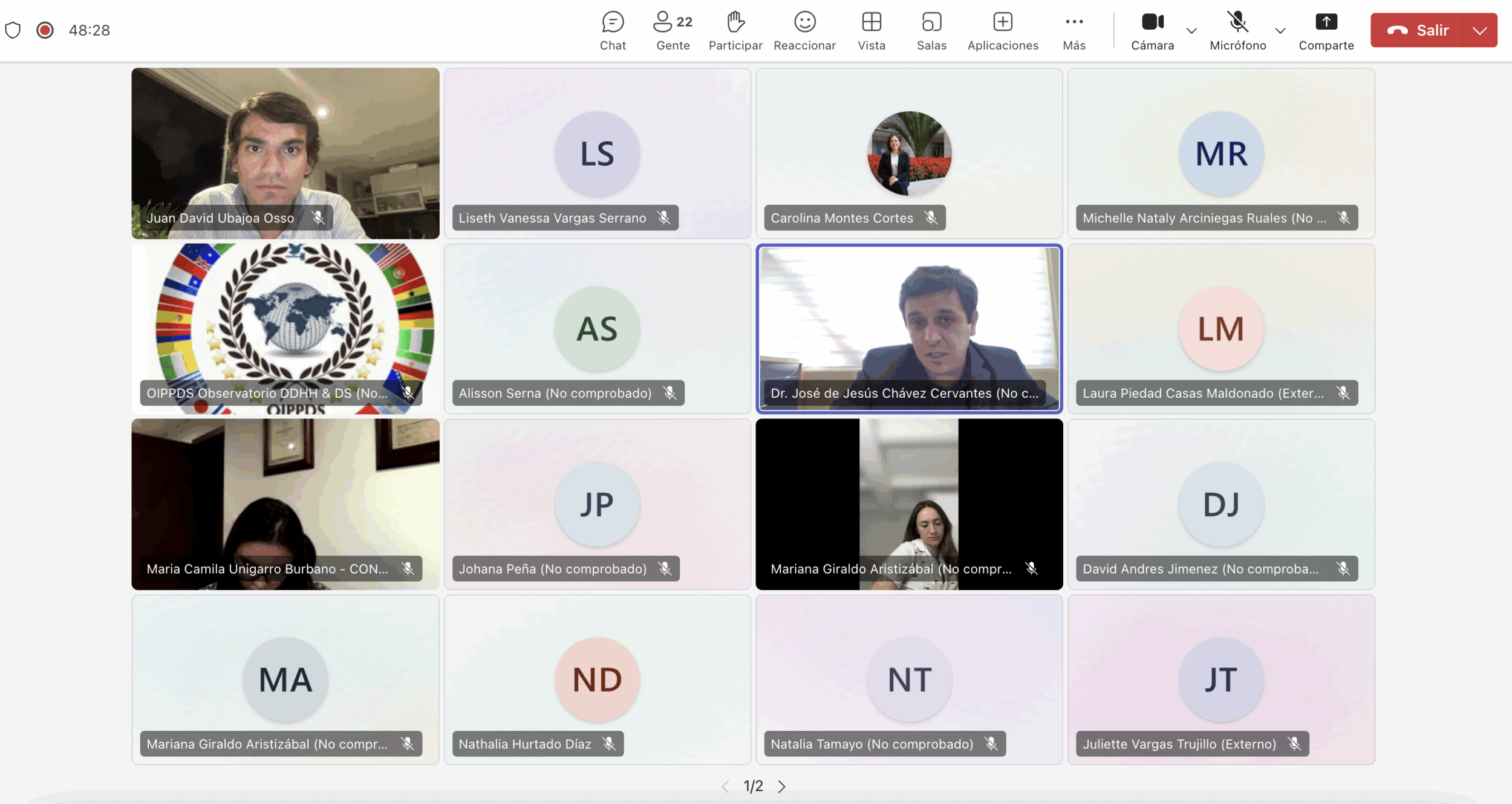Open dropdown arrow next to Salir
Screen dimensions: 1512x804
coord(1479,30)
